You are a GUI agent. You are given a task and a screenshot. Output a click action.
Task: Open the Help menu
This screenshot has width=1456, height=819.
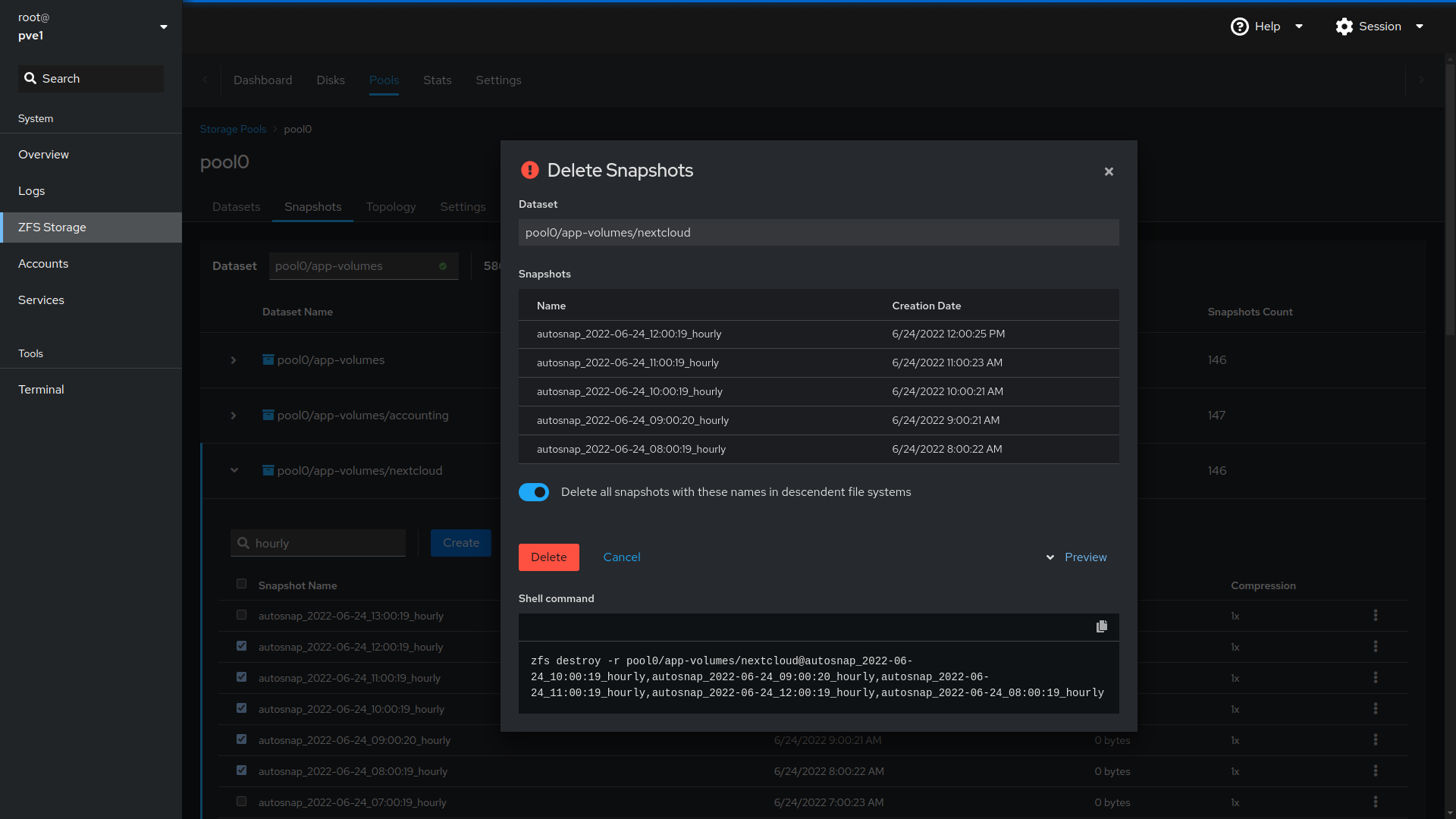[x=1266, y=27]
